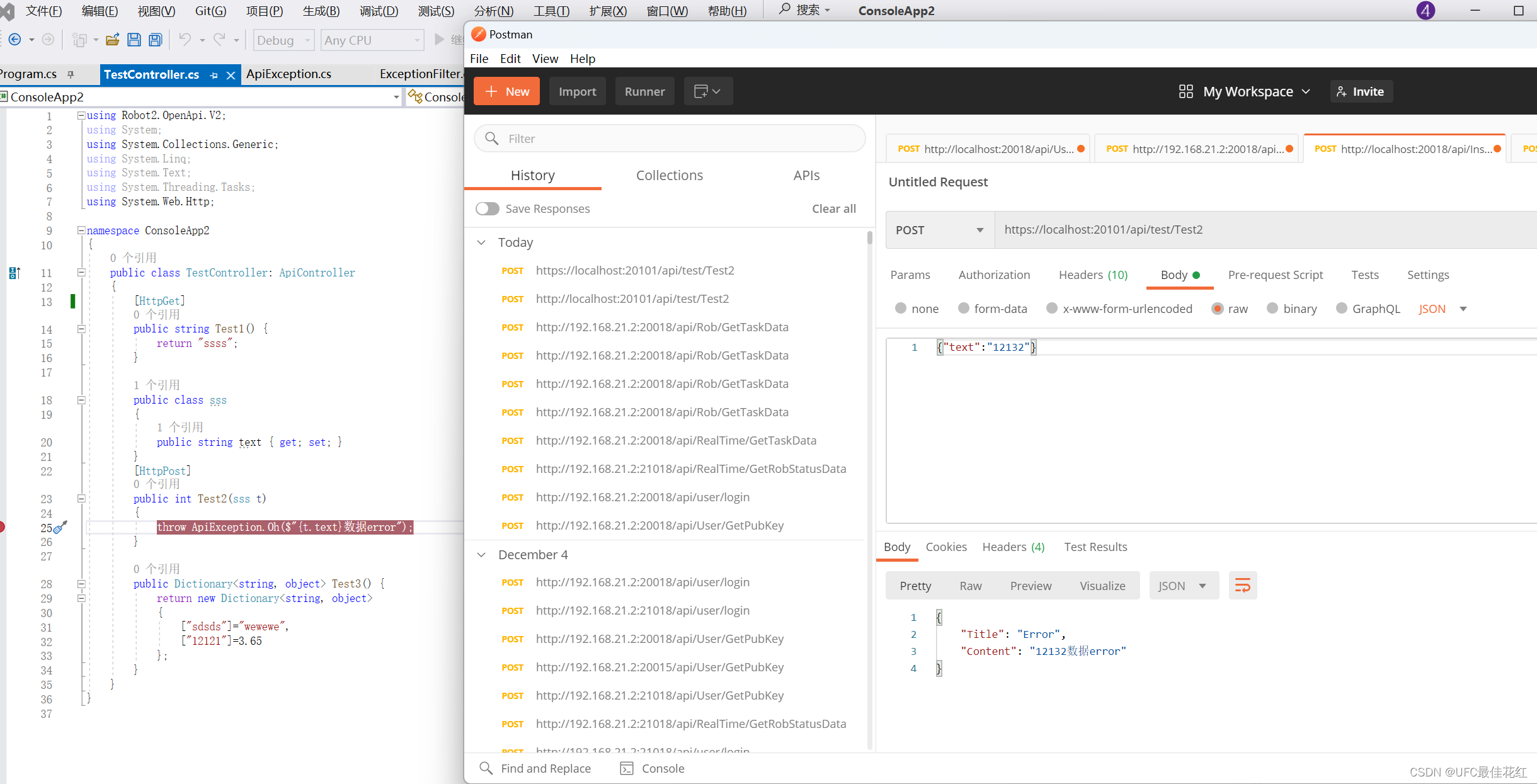Toggle the Save Responses switch
Viewport: 1537px width, 784px height.
(x=488, y=208)
